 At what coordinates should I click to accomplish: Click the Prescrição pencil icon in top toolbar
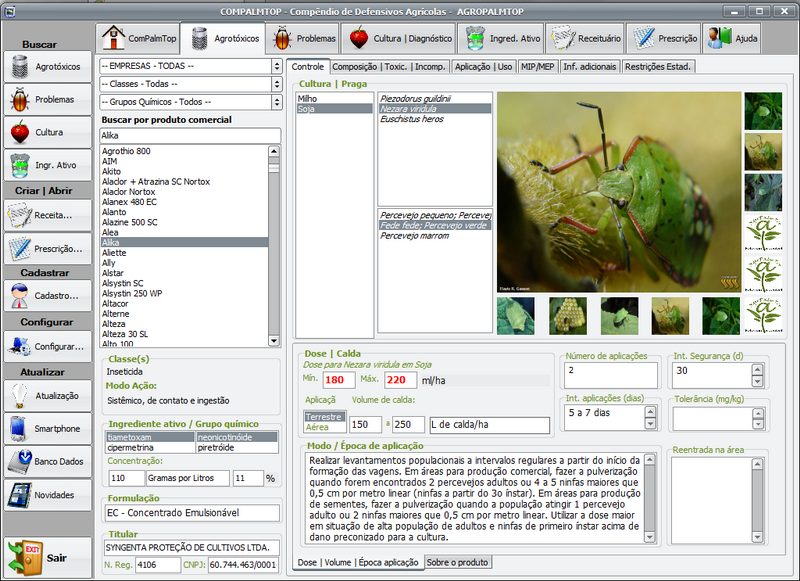click(644, 38)
